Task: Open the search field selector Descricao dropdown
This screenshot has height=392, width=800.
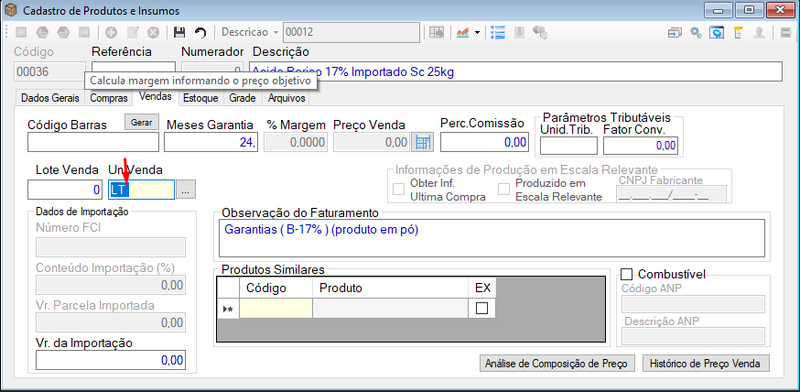Action: (250, 32)
